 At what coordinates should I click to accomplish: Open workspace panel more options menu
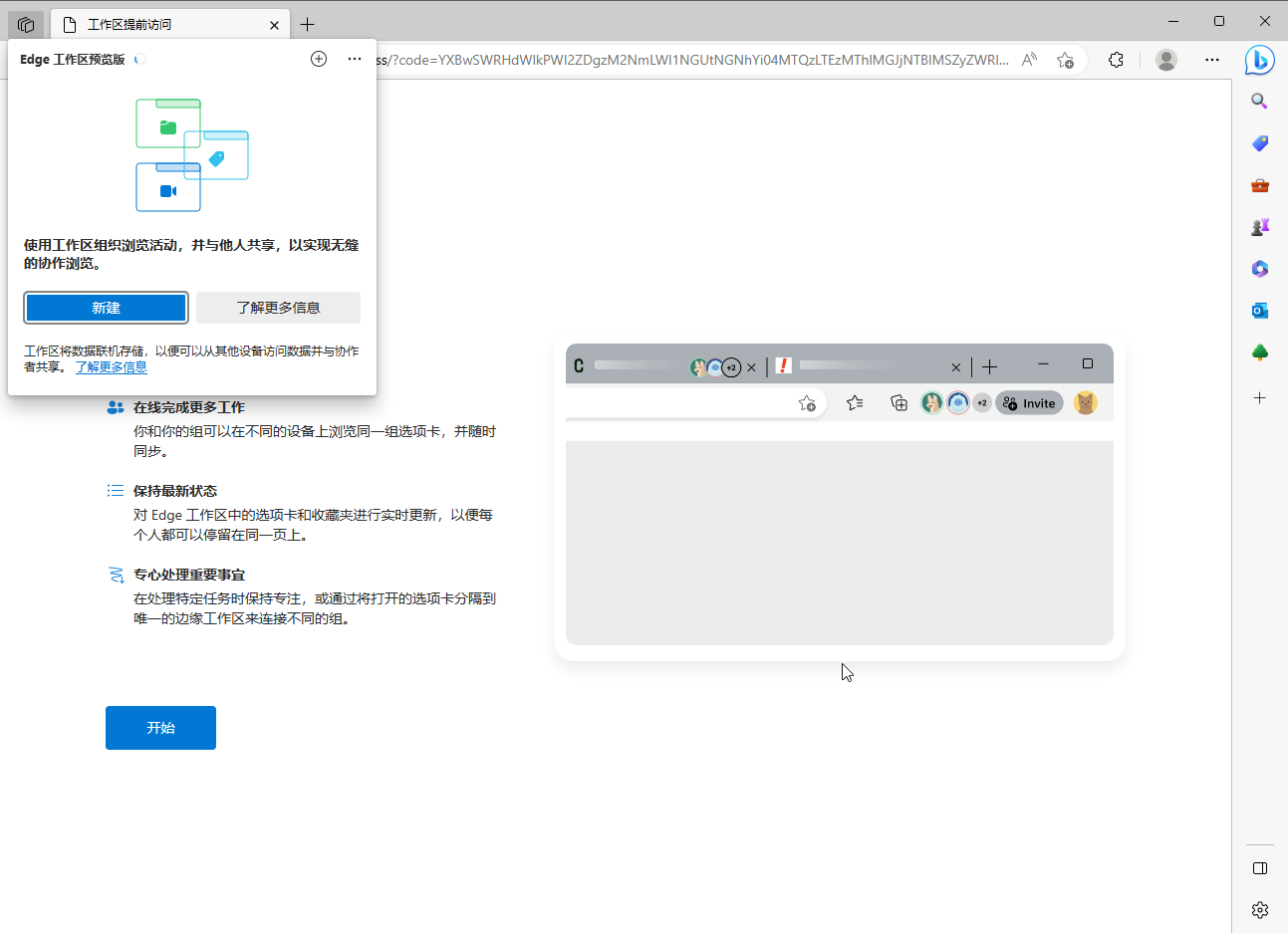click(354, 59)
